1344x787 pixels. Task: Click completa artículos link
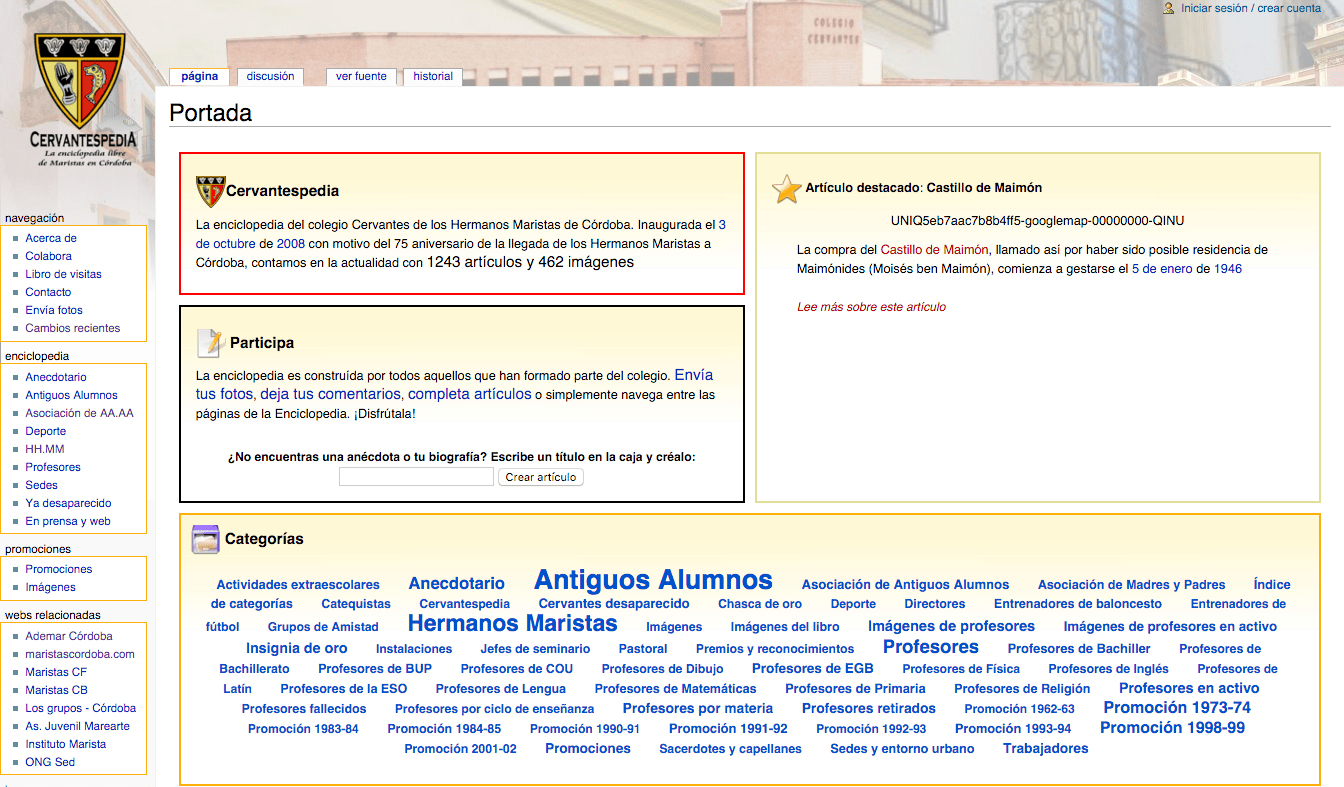(x=470, y=394)
